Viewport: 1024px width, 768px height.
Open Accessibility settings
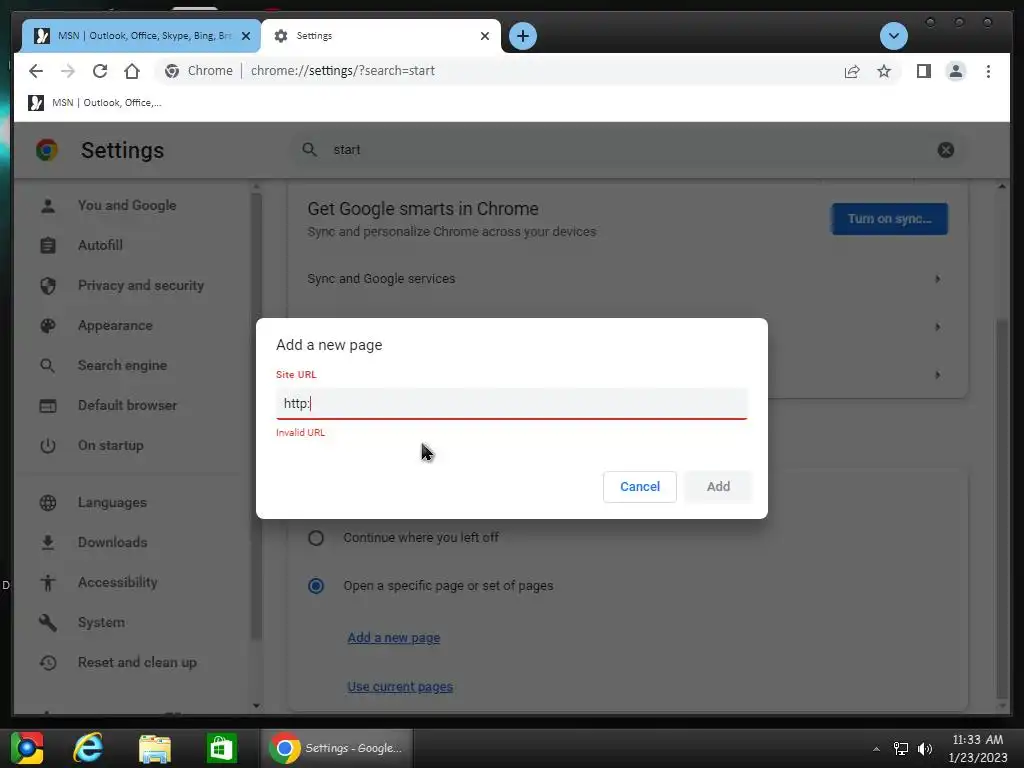(118, 583)
